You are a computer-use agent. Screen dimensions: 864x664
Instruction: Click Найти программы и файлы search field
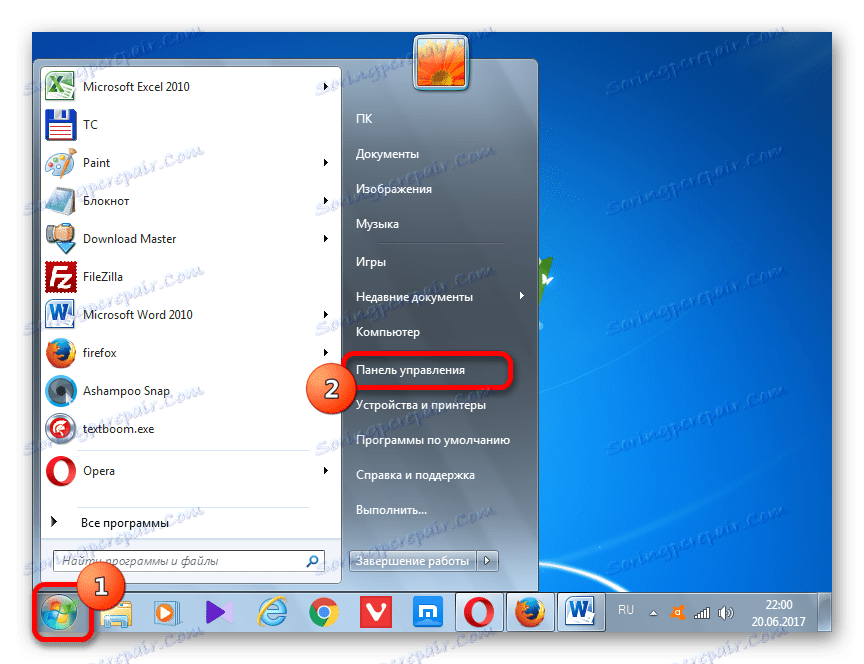189,561
